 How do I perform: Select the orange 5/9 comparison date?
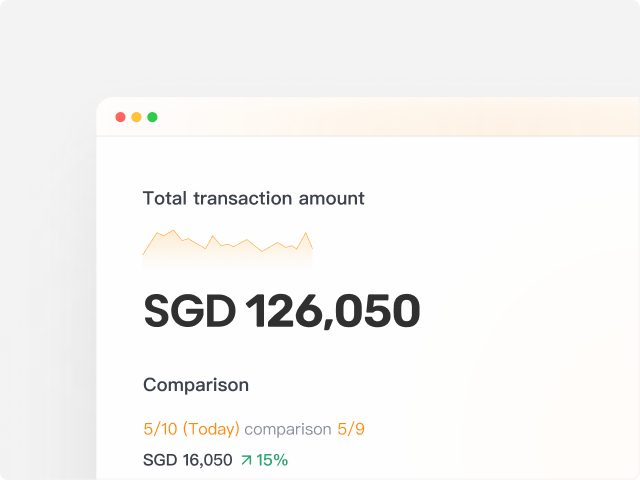(351, 429)
